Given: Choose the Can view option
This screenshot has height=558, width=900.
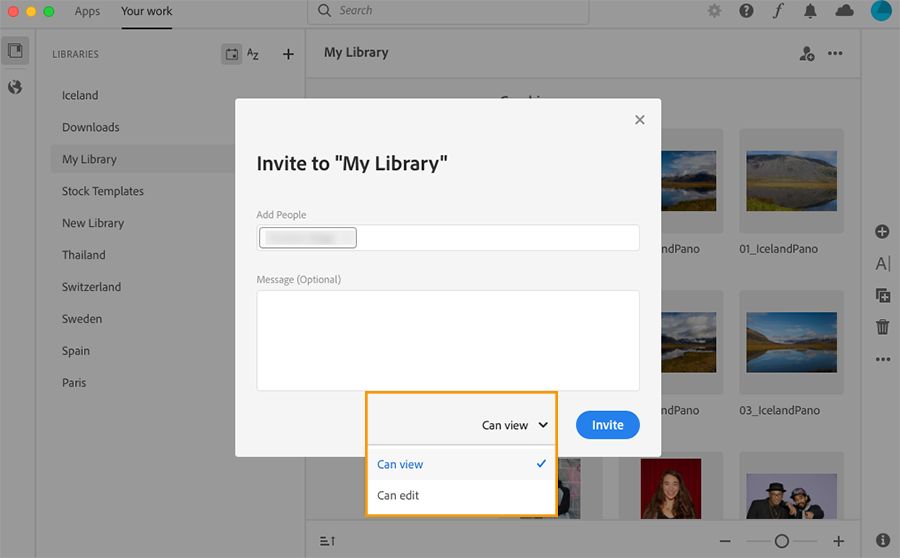Looking at the screenshot, I should point(461,464).
